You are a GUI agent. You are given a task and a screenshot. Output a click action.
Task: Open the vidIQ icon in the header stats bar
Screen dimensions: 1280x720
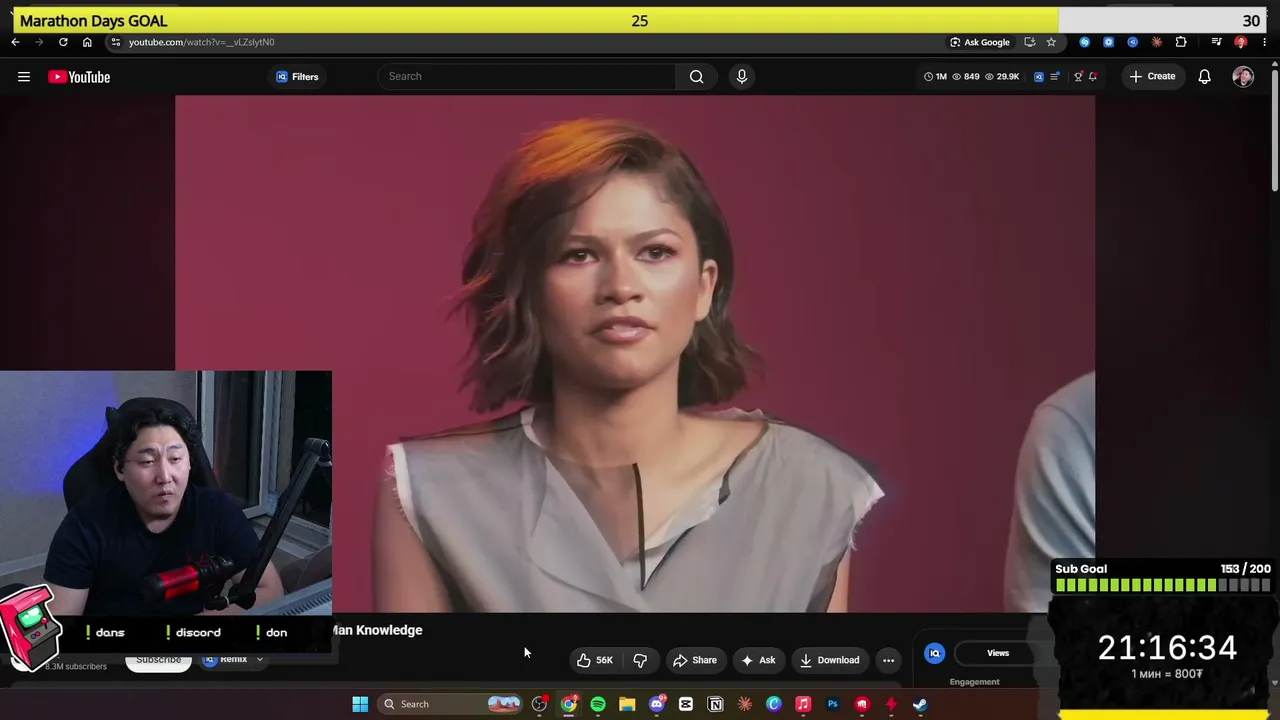click(x=1038, y=76)
